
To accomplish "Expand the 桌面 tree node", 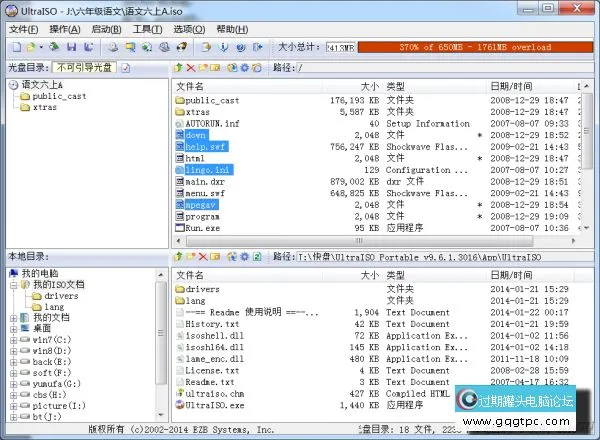I will pos(14,329).
